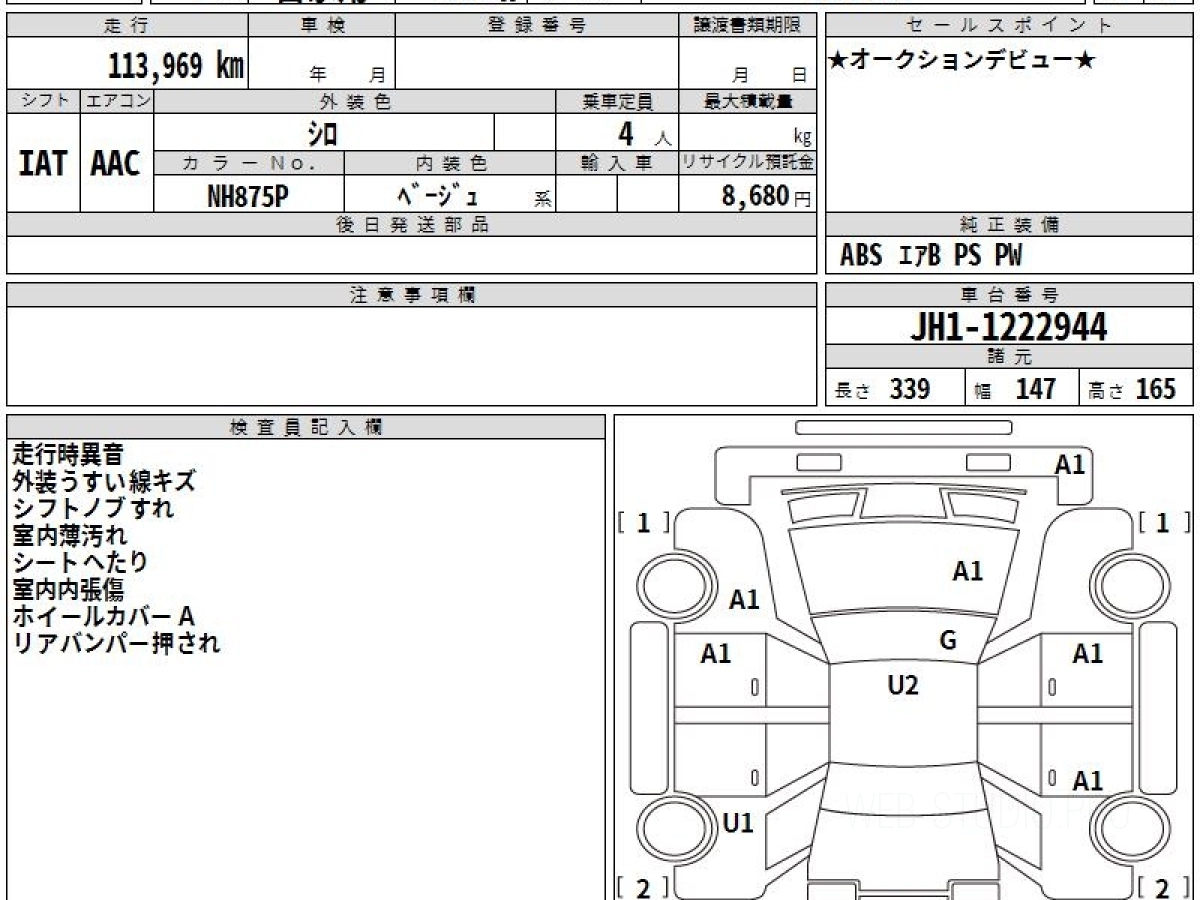Click the ホイールカバー A note line

coord(102,616)
